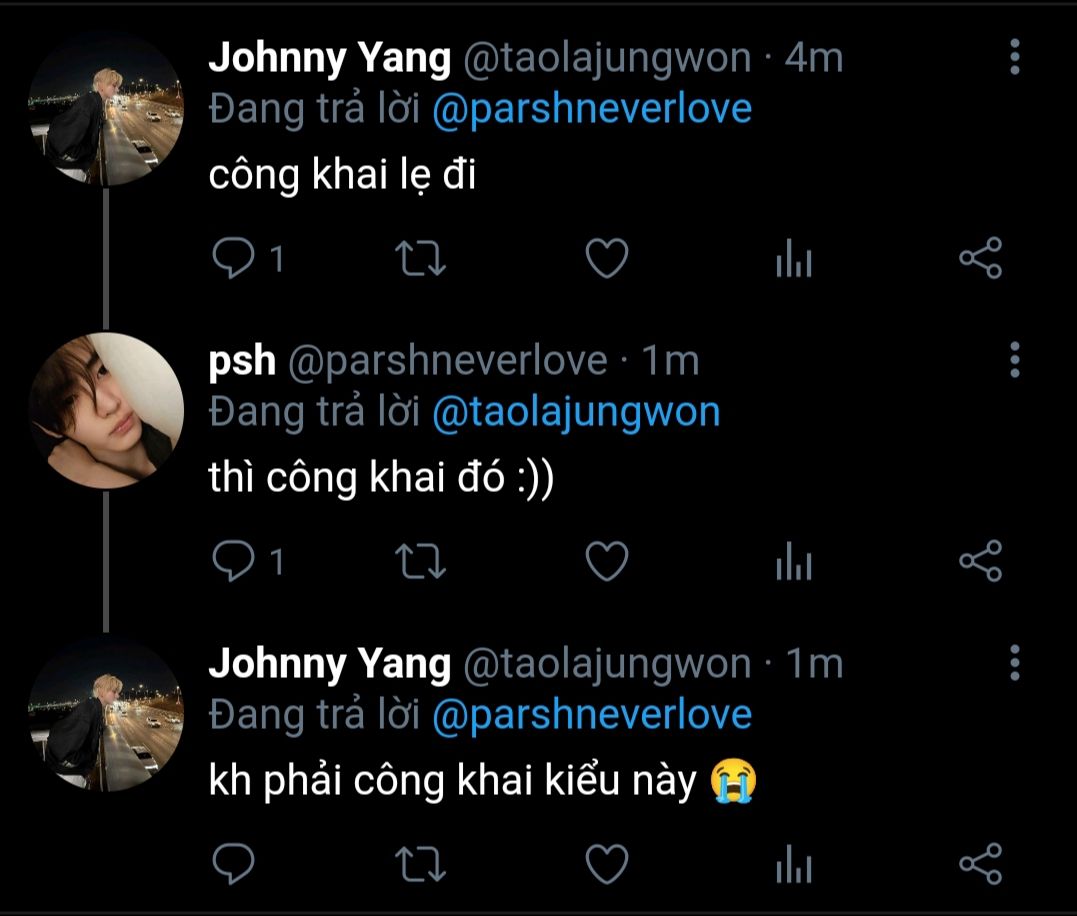The image size is (1077, 916).
Task: Reply to 'kh phải công khai kiểu này' tweet
Action: [x=234, y=863]
